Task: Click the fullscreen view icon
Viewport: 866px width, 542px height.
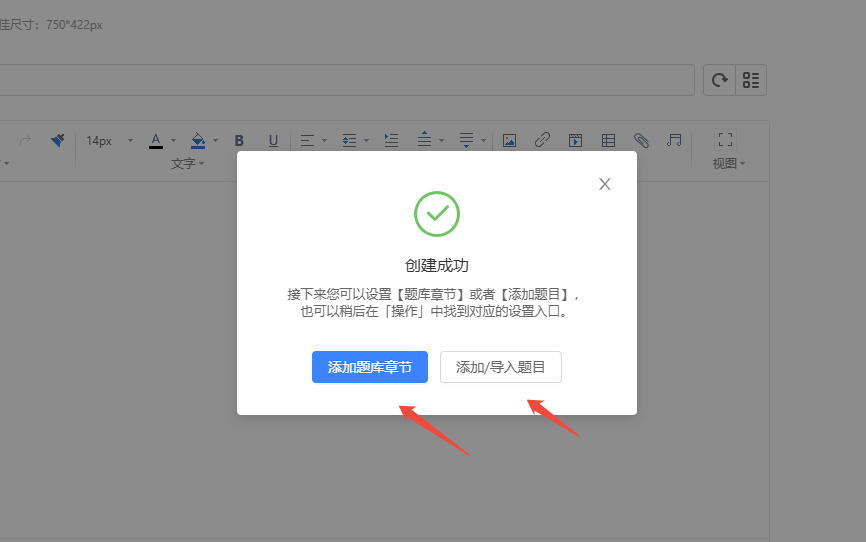Action: [726, 140]
